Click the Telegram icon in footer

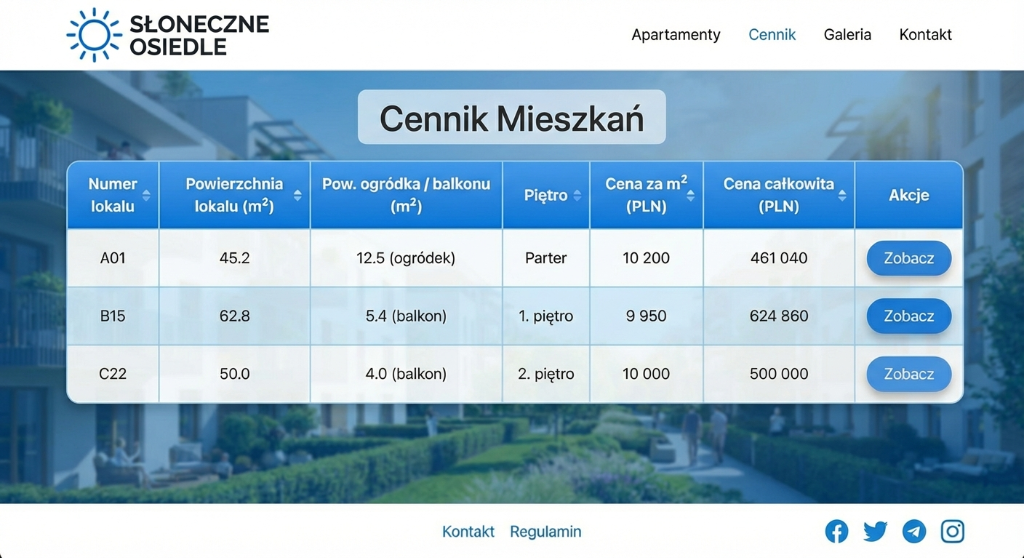tap(914, 531)
